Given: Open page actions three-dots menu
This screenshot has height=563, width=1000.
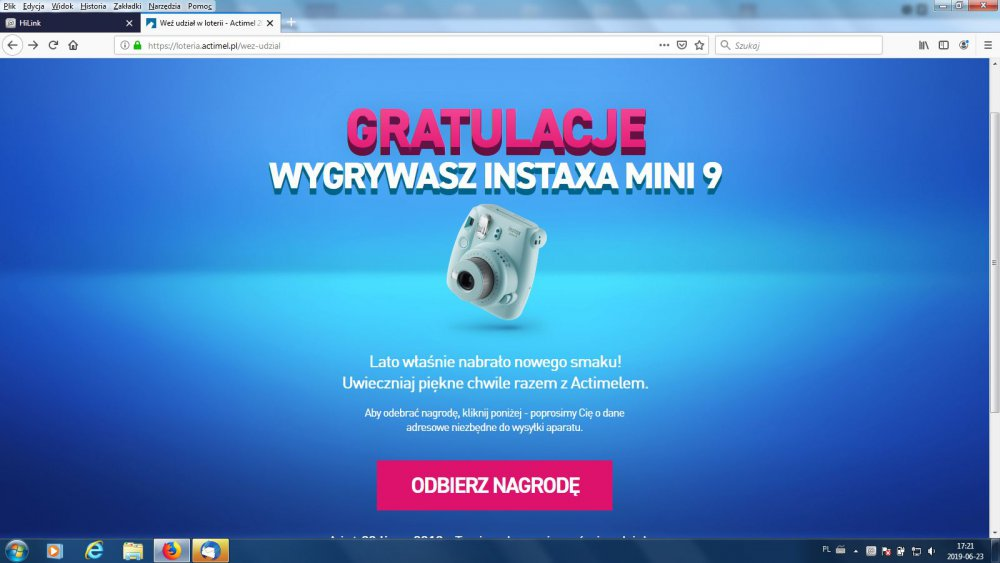Looking at the screenshot, I should 664,45.
